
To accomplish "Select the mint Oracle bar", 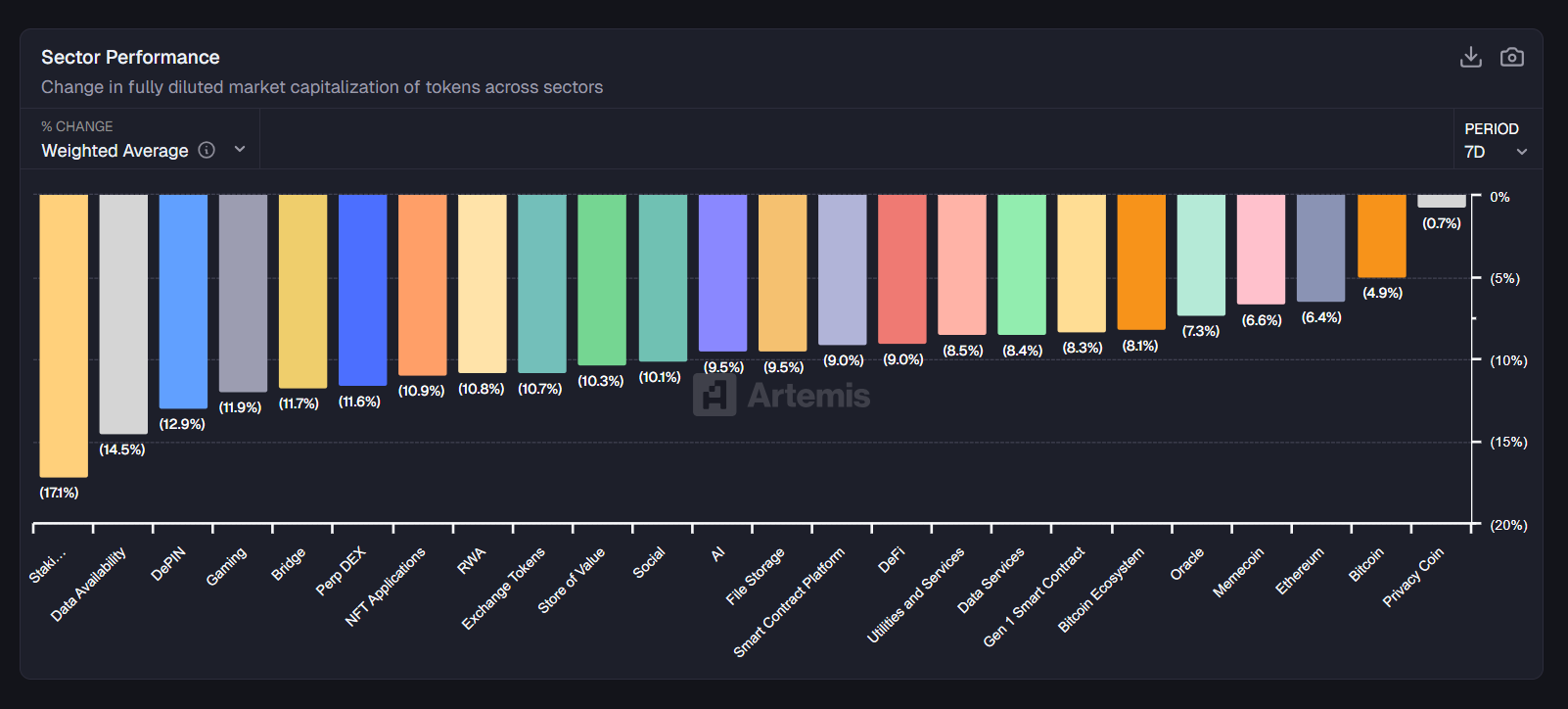I will click(1201, 255).
